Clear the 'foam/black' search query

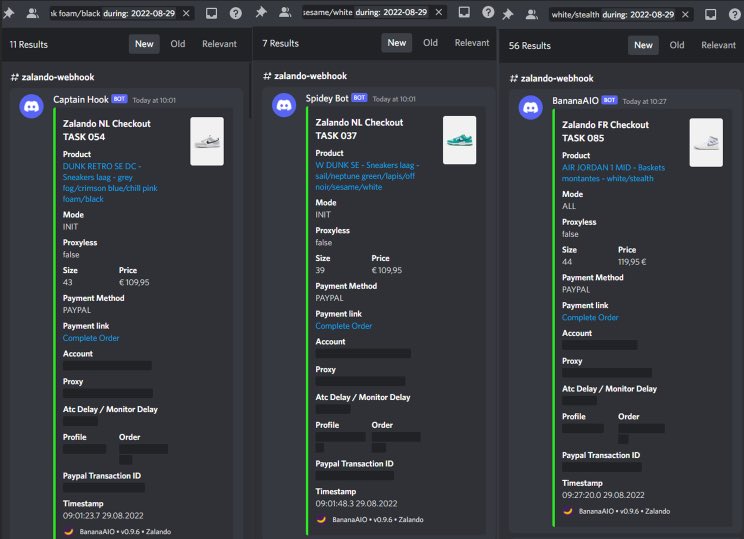coord(186,13)
